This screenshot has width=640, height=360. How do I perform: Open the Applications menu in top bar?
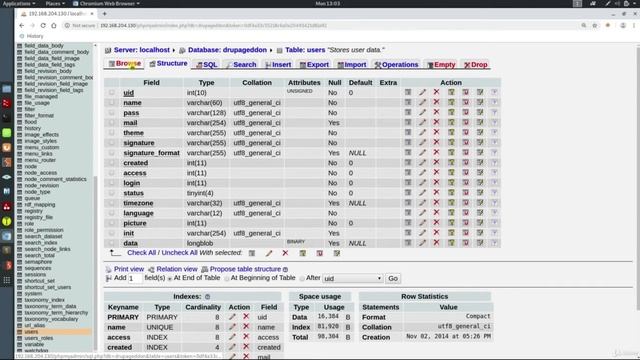coord(19,3)
